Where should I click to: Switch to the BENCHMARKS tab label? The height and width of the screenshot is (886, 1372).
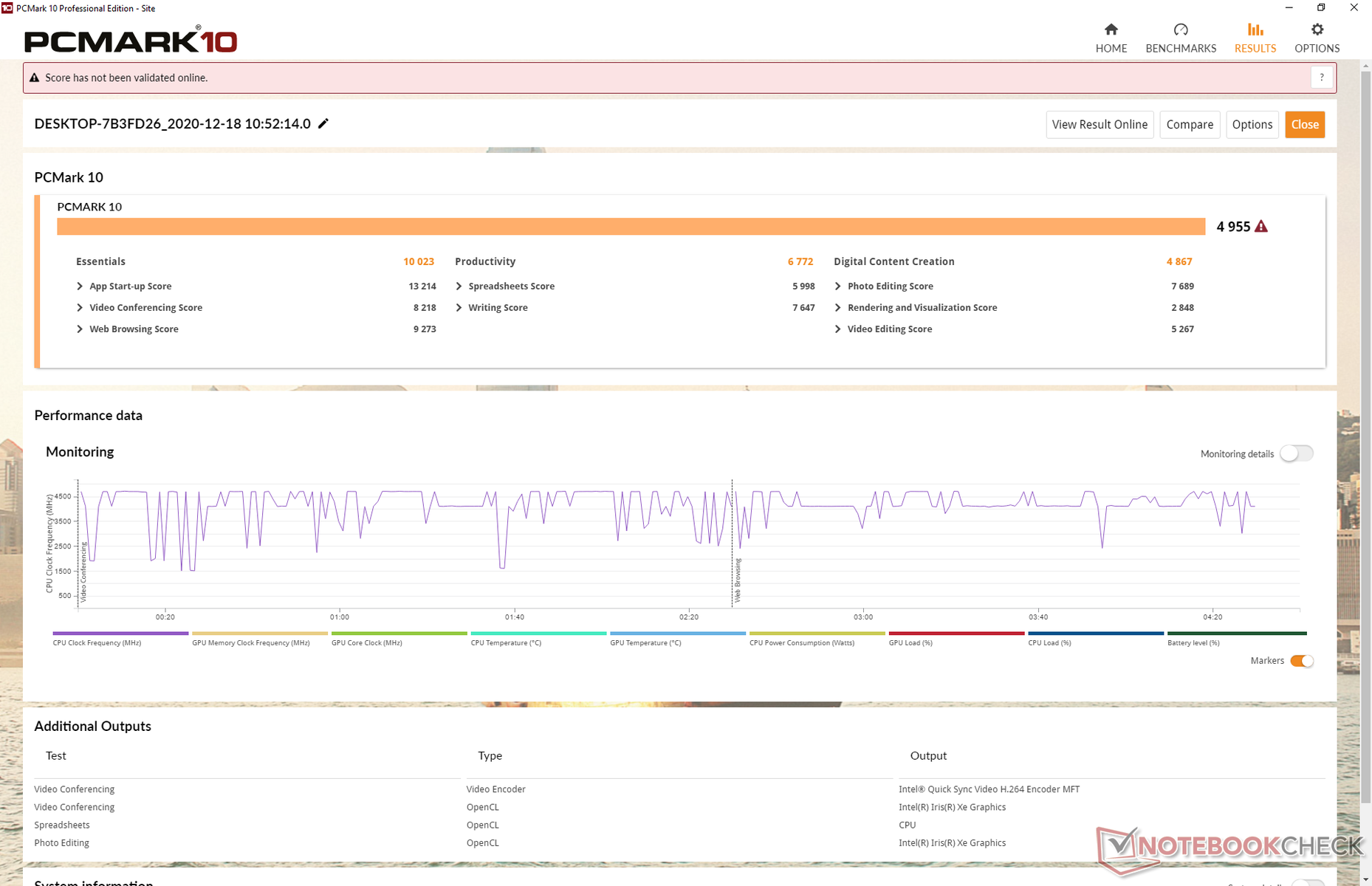(1181, 48)
